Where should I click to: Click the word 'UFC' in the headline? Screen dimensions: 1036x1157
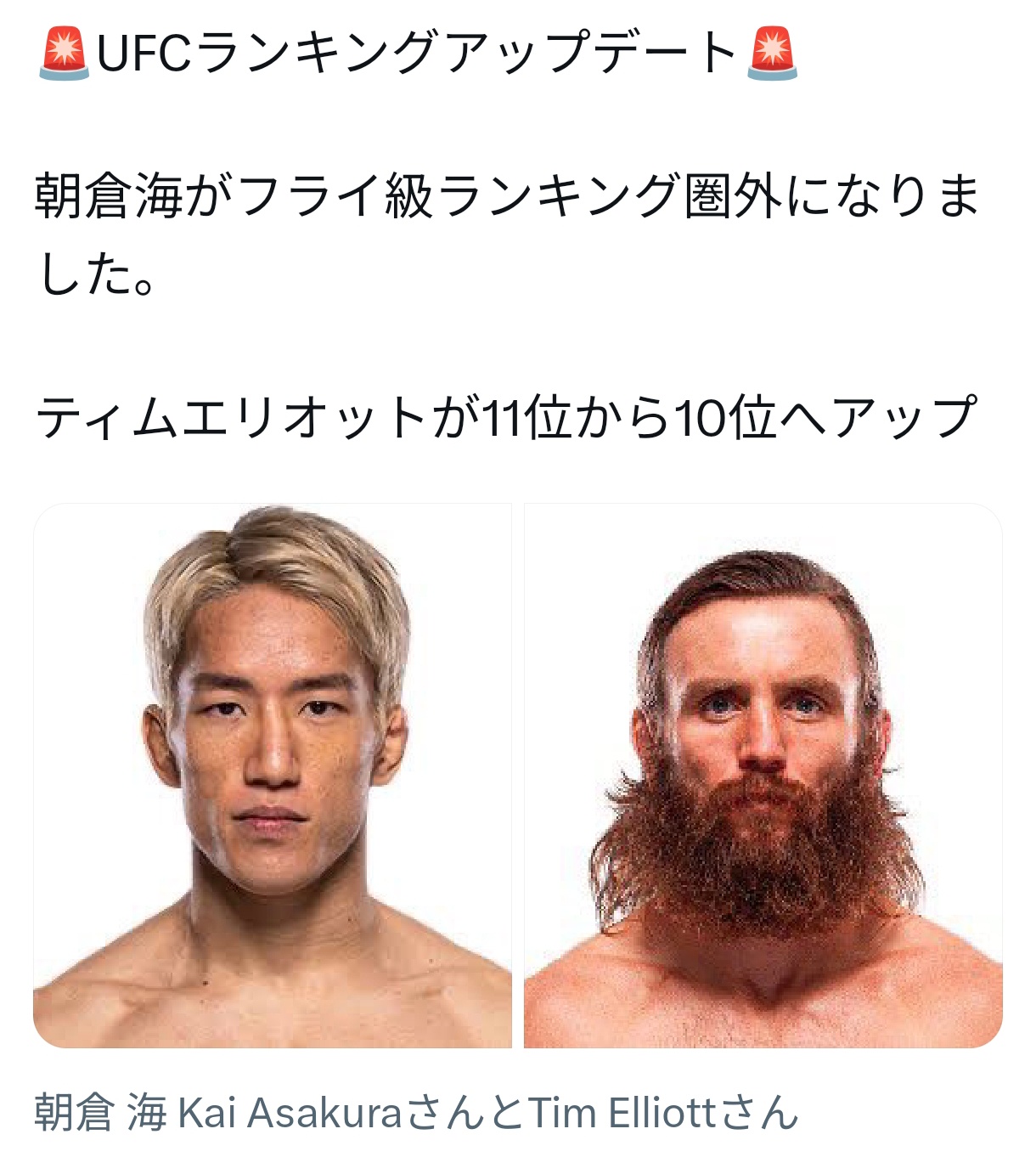click(143, 54)
